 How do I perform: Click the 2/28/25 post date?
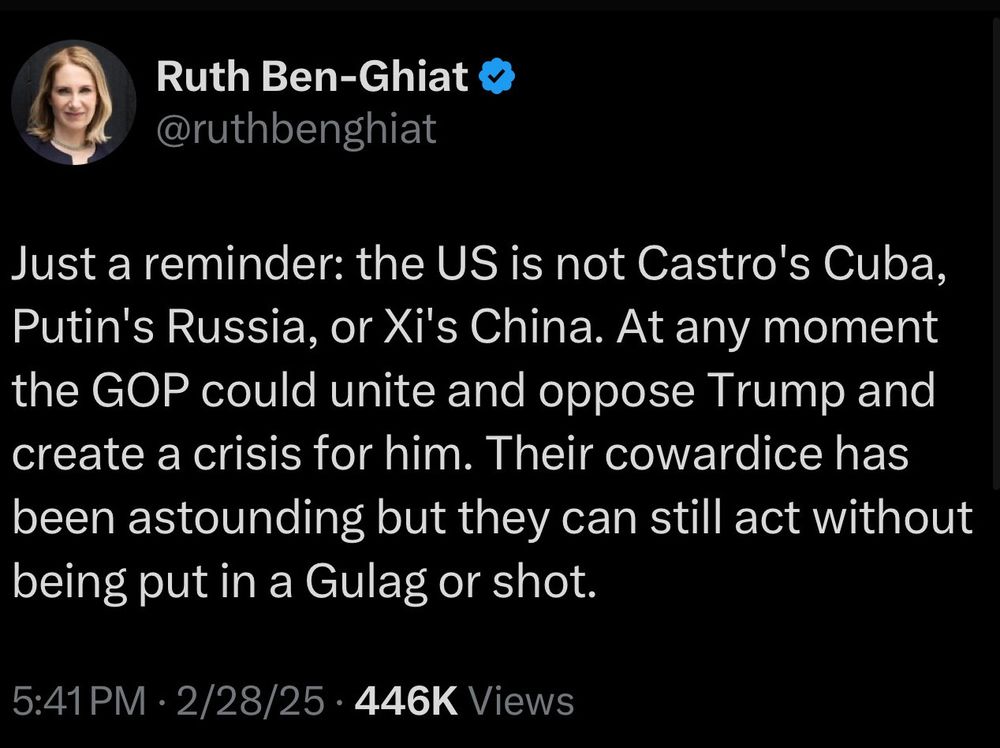click(251, 701)
